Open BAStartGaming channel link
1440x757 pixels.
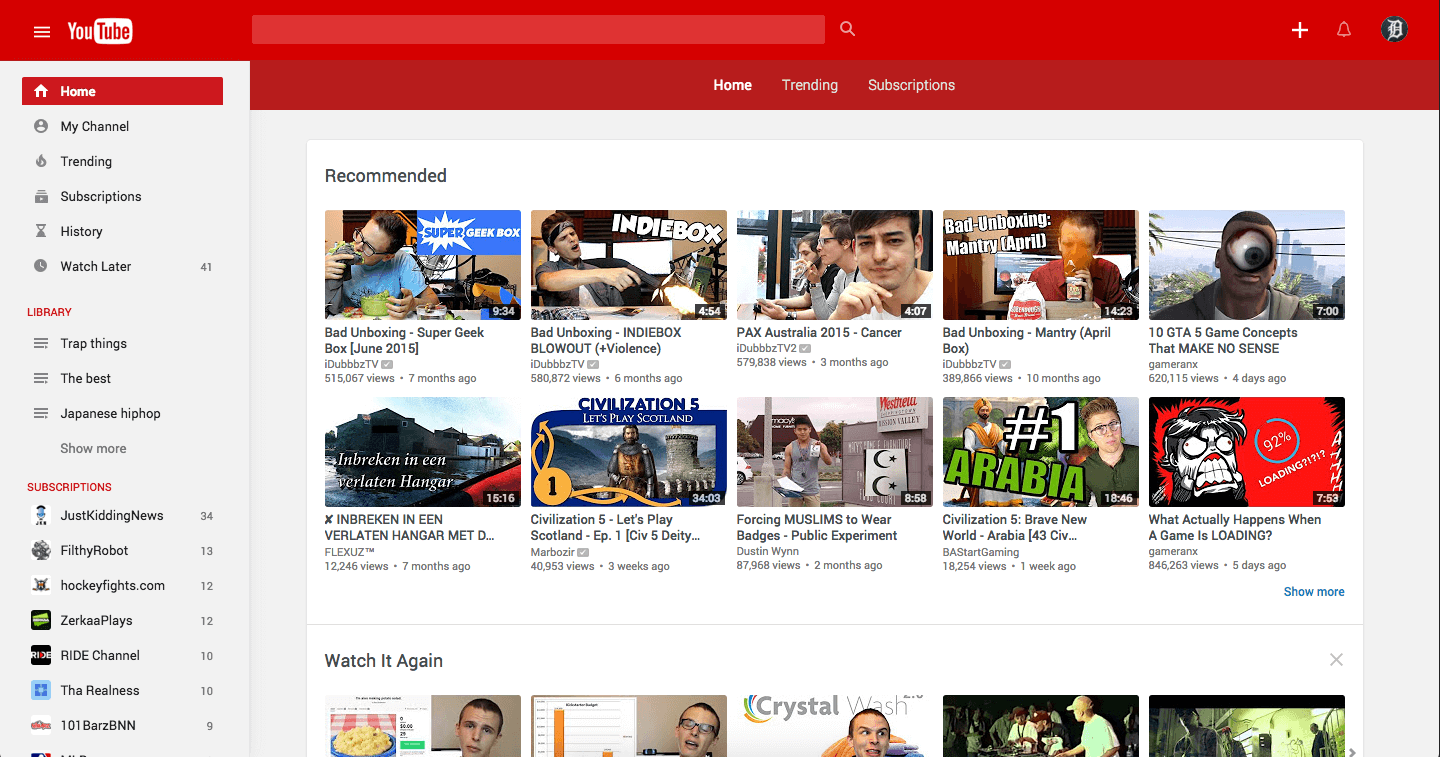click(x=981, y=551)
